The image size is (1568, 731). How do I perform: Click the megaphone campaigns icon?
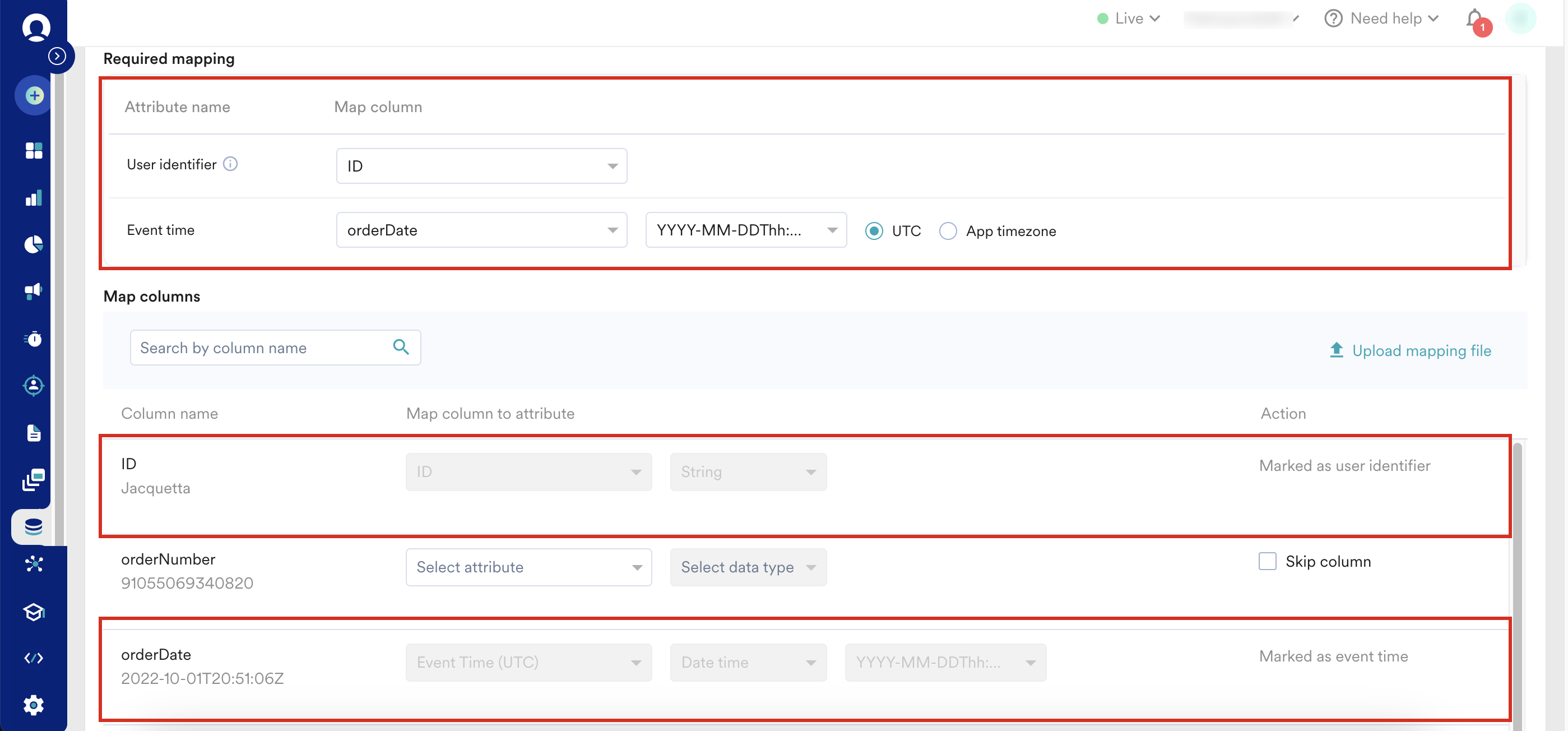coord(34,291)
